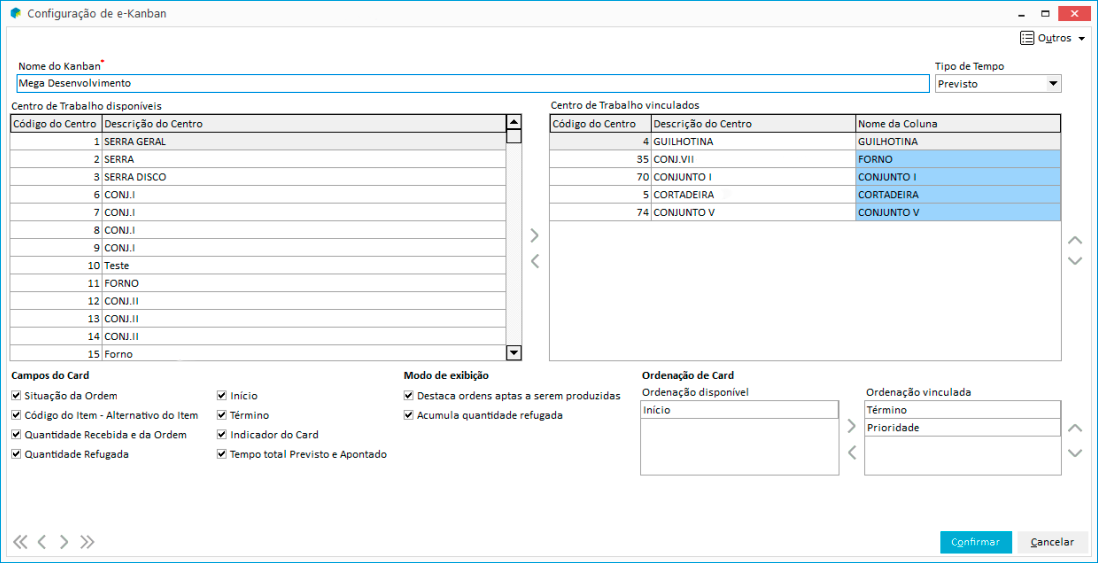The image size is (1098, 563).
Task: Select GUILHOTINA description cell in linked centers
Action: (x=753, y=141)
